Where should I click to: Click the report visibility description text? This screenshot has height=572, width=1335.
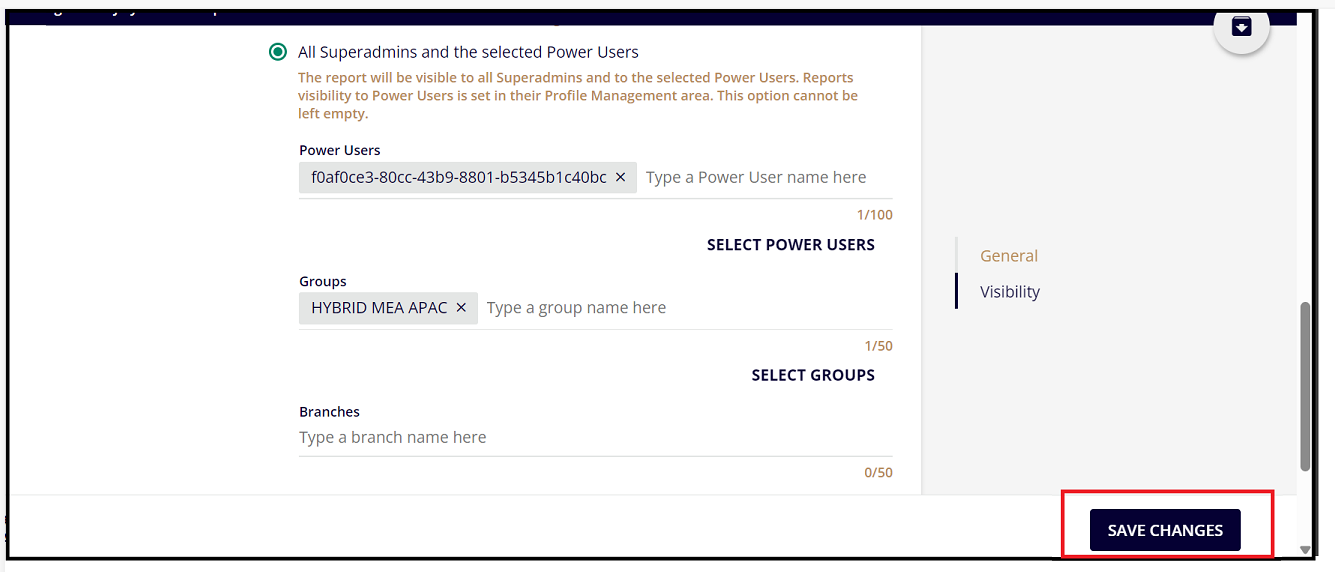[578, 96]
